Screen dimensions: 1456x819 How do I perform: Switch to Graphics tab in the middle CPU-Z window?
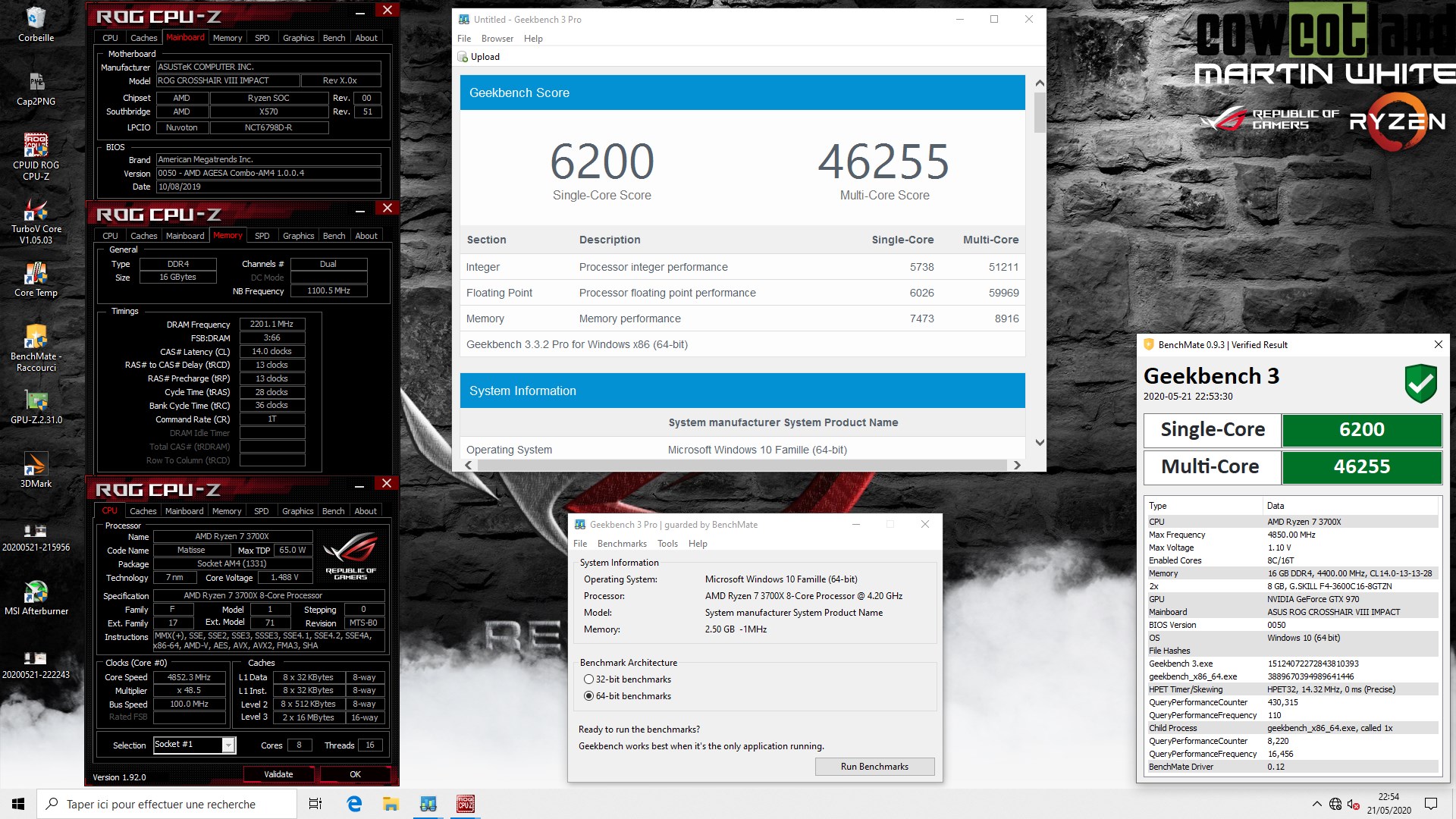point(298,236)
